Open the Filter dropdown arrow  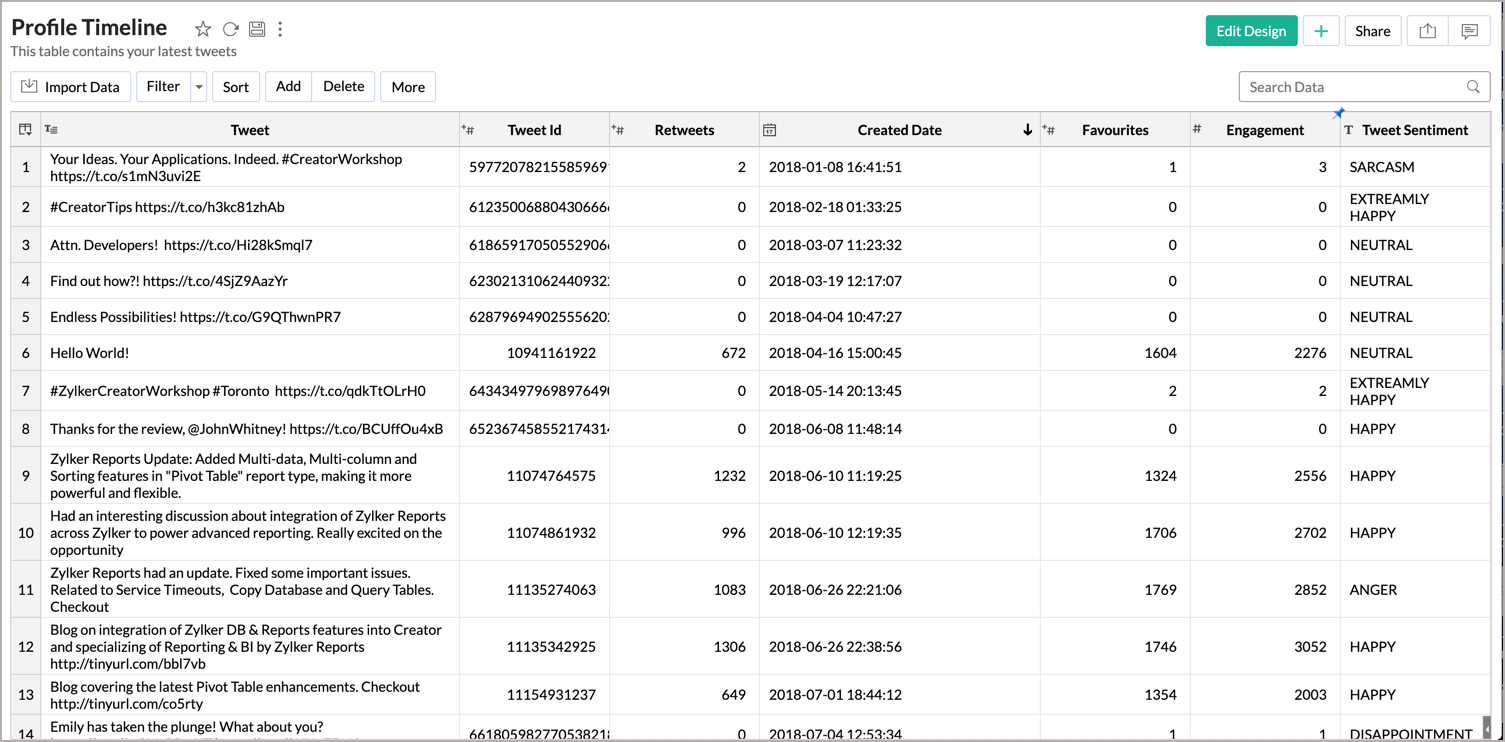pos(198,86)
